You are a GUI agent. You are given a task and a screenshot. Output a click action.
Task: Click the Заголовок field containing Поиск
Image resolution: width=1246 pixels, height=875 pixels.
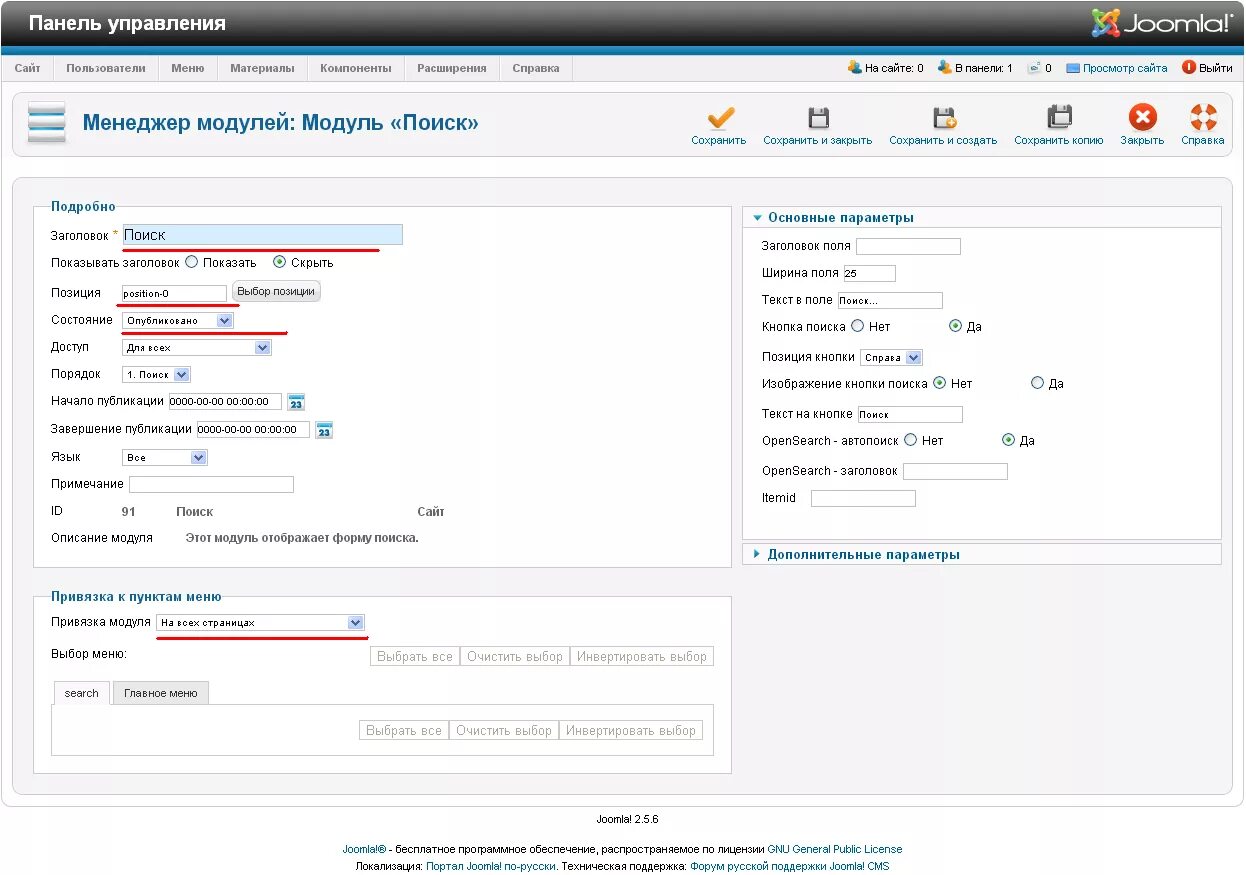262,235
